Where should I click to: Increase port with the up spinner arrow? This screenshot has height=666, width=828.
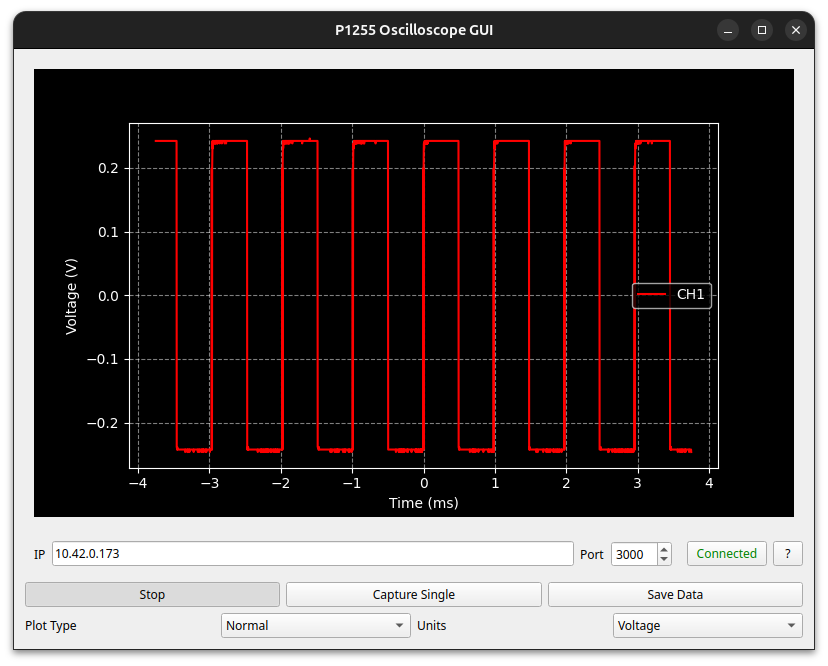click(664, 549)
